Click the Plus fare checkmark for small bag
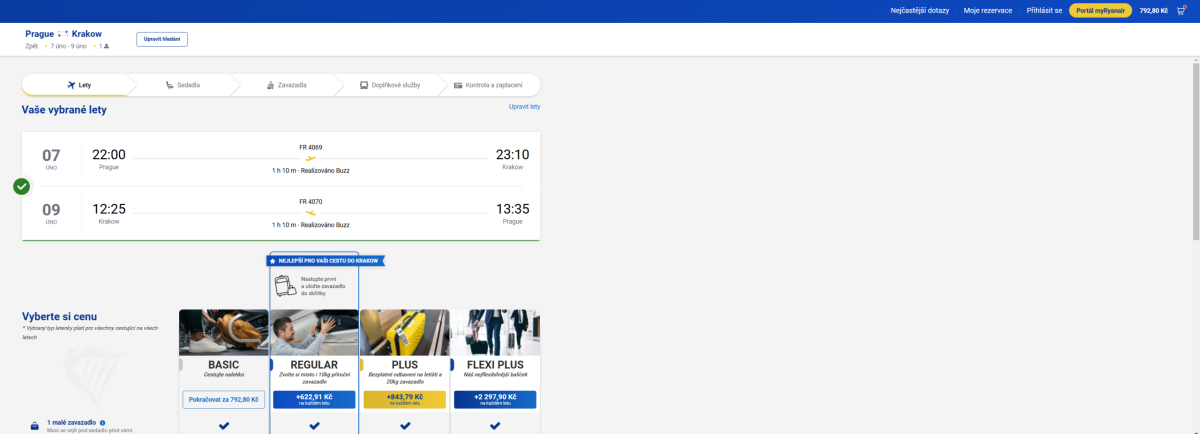This screenshot has height=434, width=1200. [x=405, y=426]
